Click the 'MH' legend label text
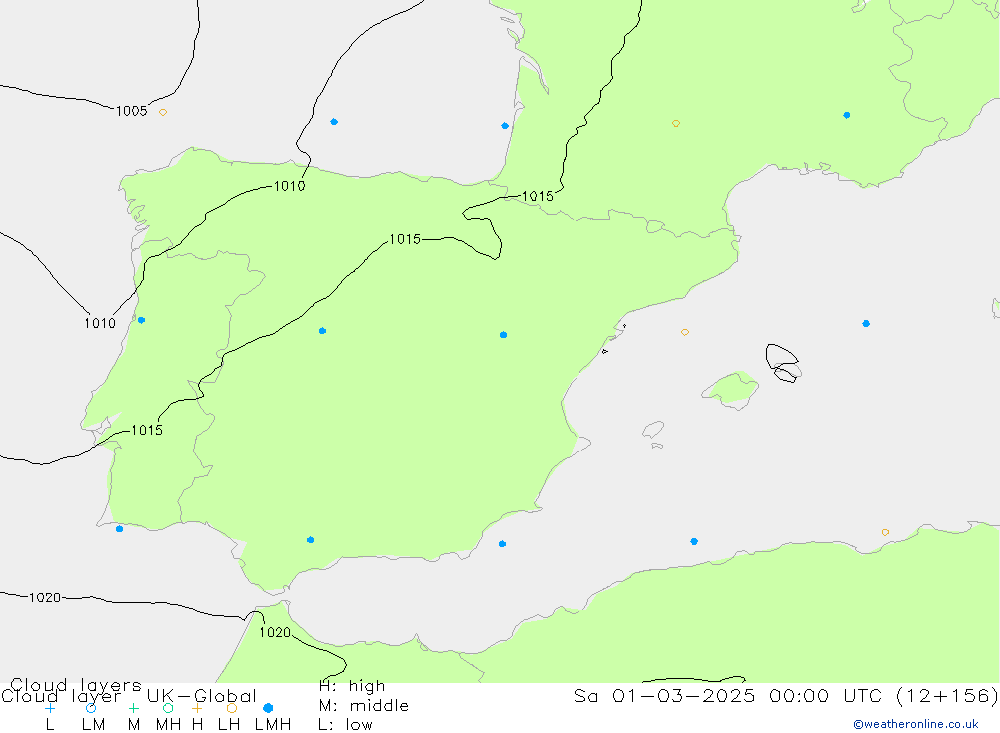This screenshot has height=733, width=1000. click(168, 725)
